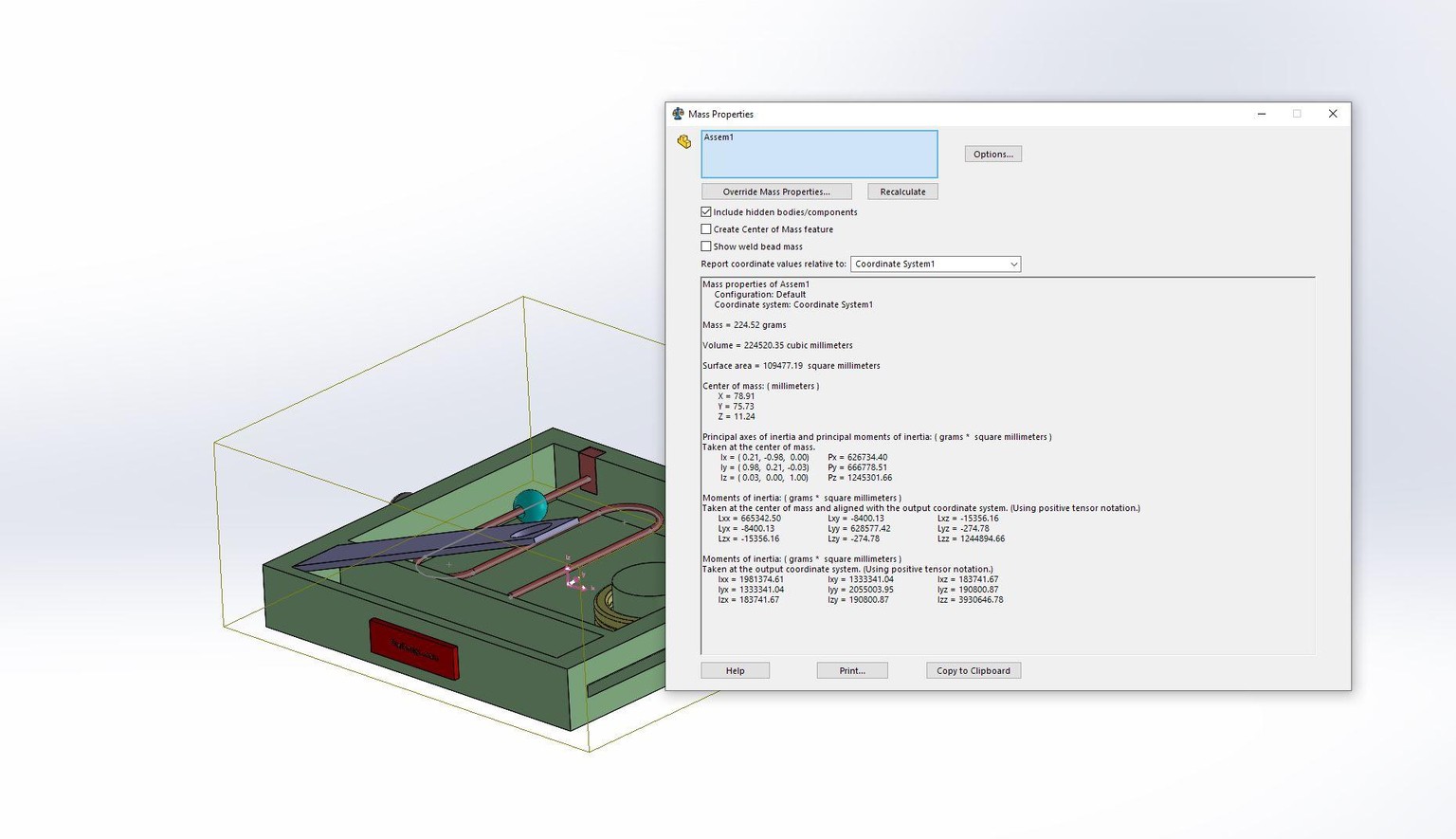Click the coordinate system triad in the model
The width and height of the screenshot is (1456, 839).
573,576
